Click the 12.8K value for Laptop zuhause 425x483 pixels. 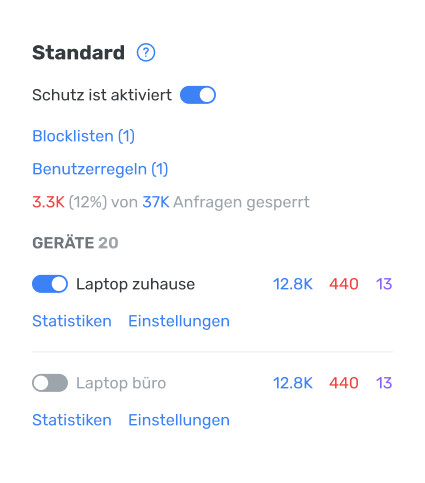pyautogui.click(x=293, y=284)
